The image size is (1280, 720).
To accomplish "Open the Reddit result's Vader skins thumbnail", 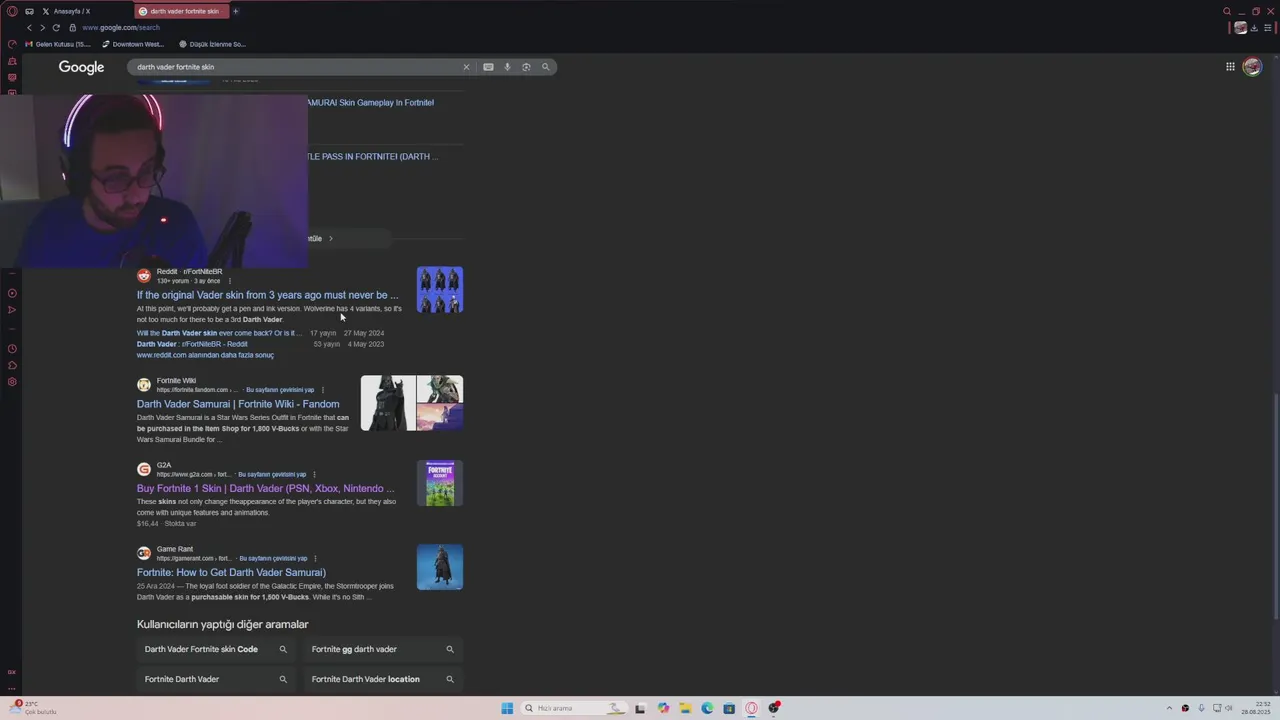I will click(440, 290).
